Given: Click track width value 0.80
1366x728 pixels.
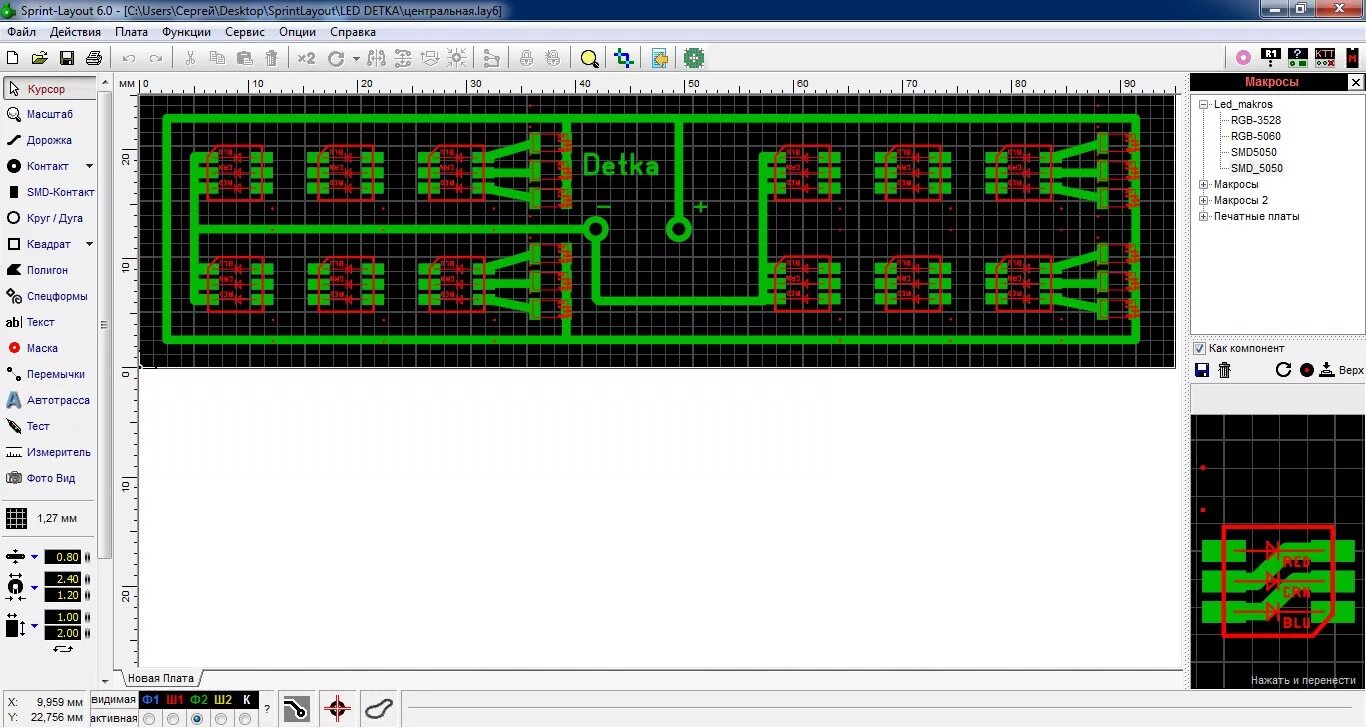Looking at the screenshot, I should click(x=62, y=557).
